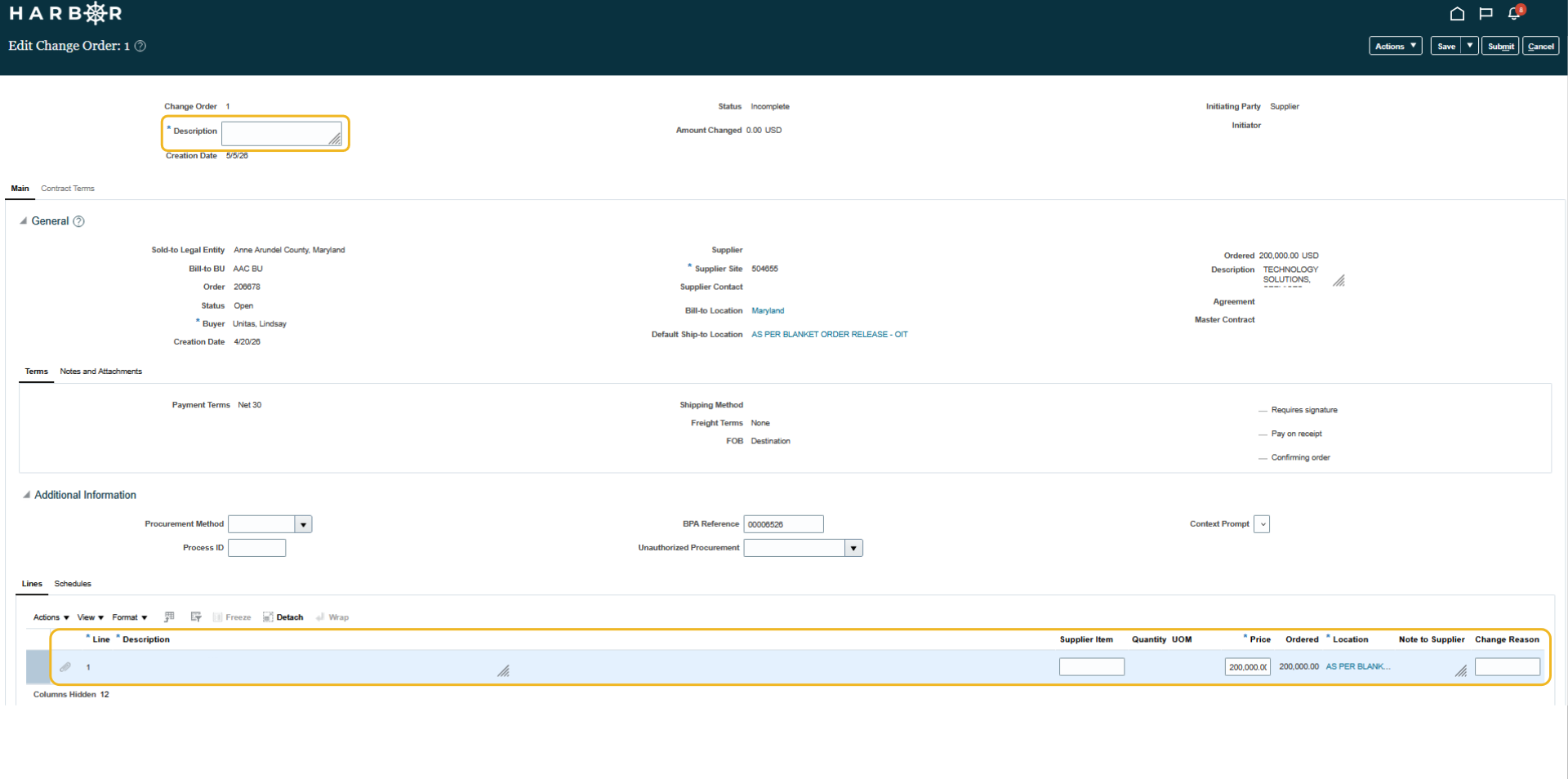Click the query by example icon
1568x779 pixels.
tap(169, 617)
